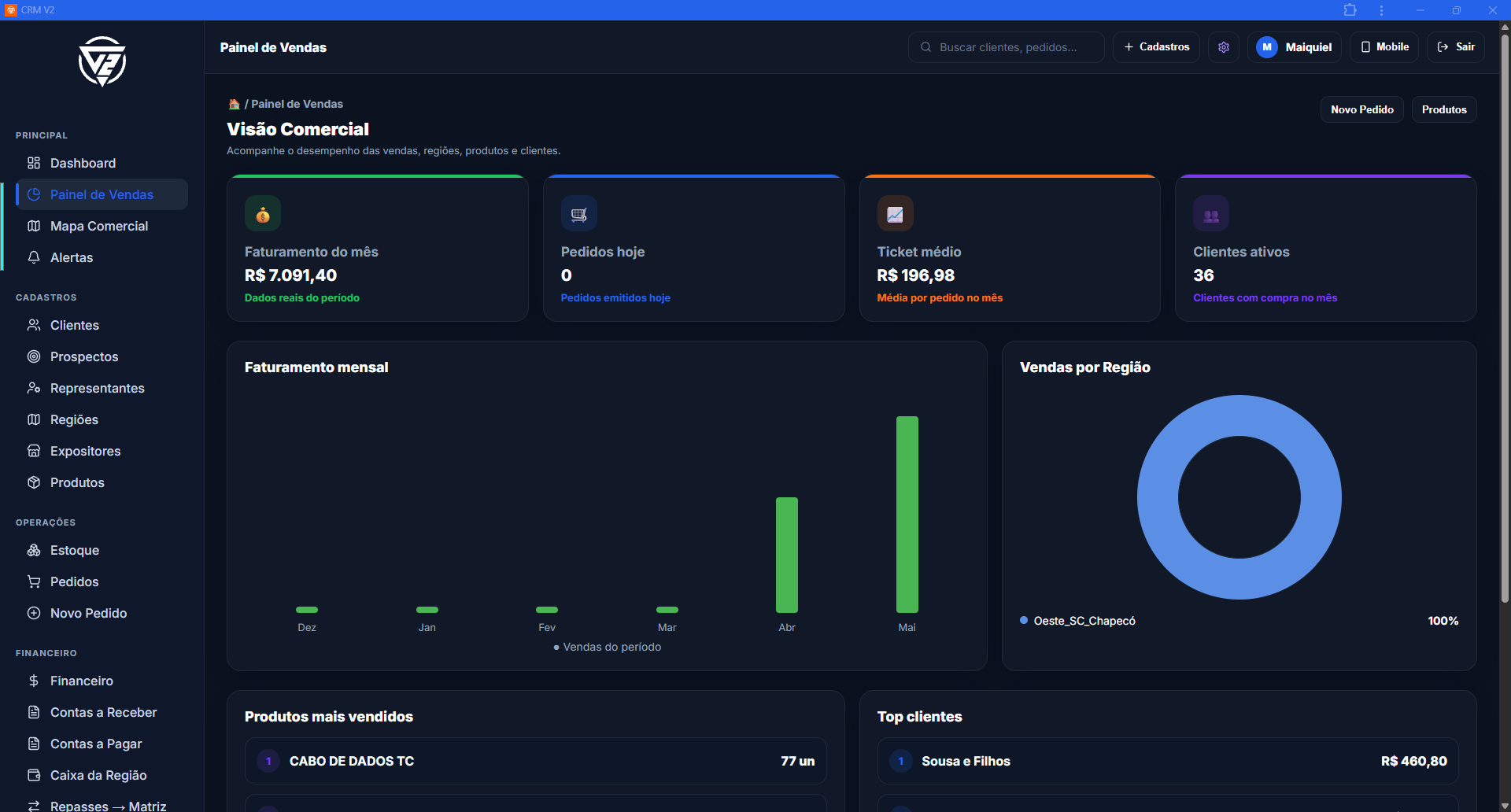The height and width of the screenshot is (812, 1511).
Task: Click the extensions puzzle icon in title bar
Action: 1350,10
